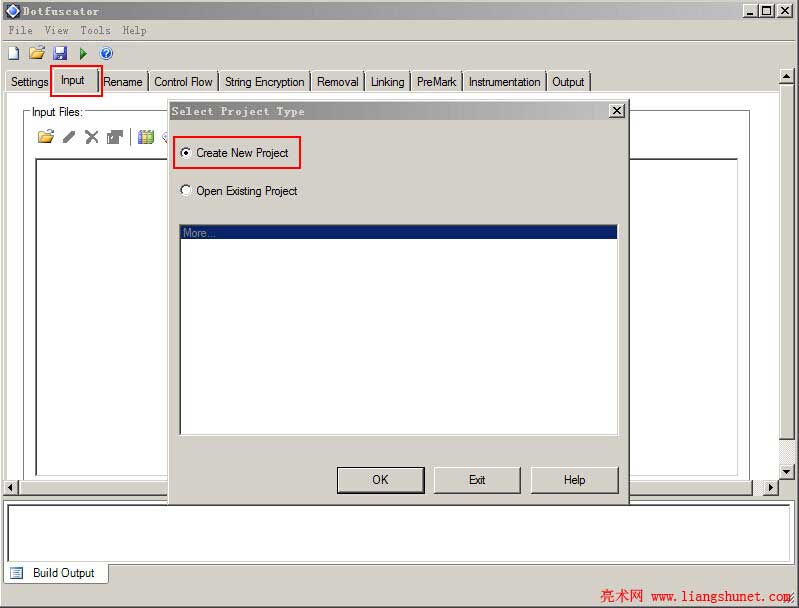799x608 pixels.
Task: Select Create New Project radio button
Action: 185,152
